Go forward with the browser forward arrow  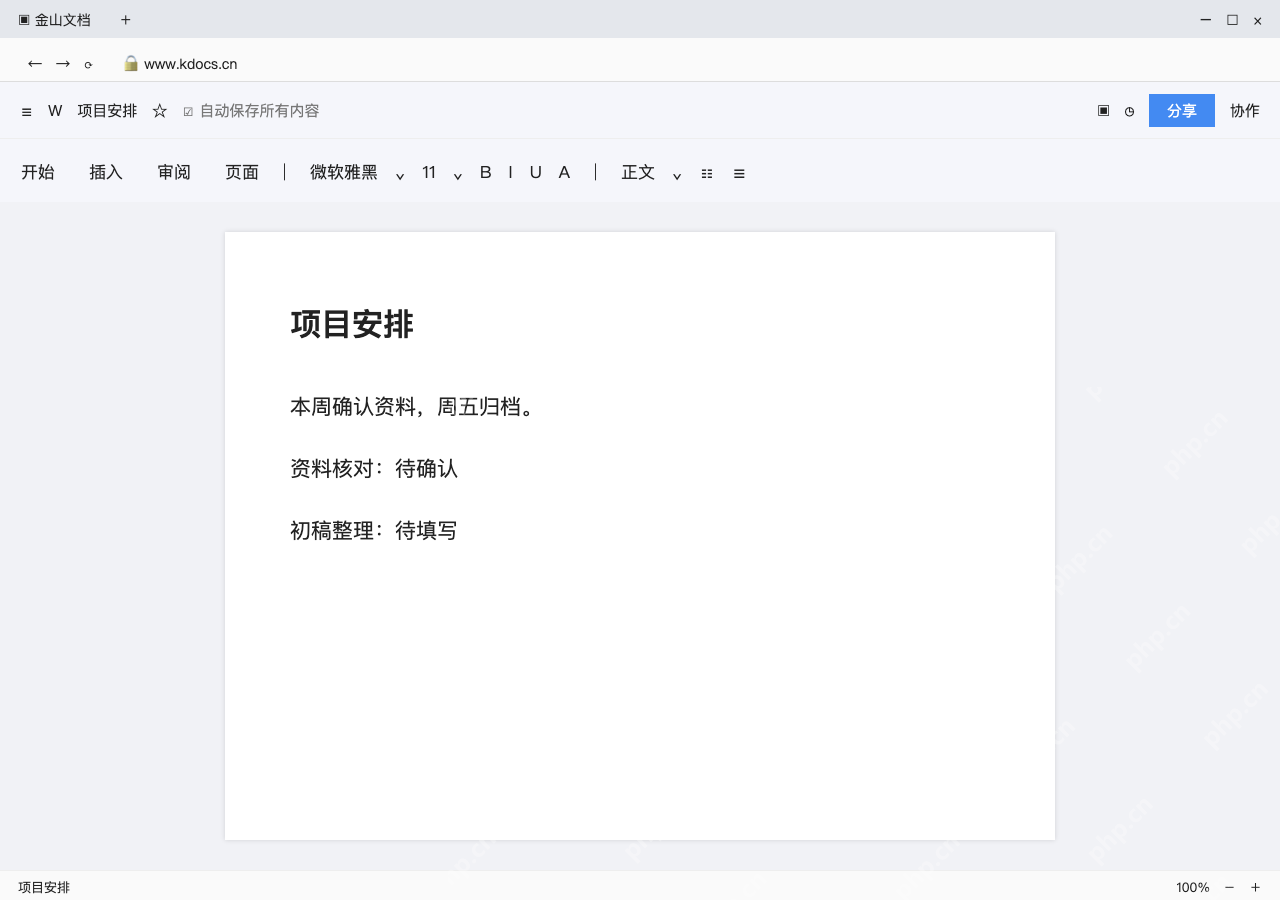[x=63, y=64]
